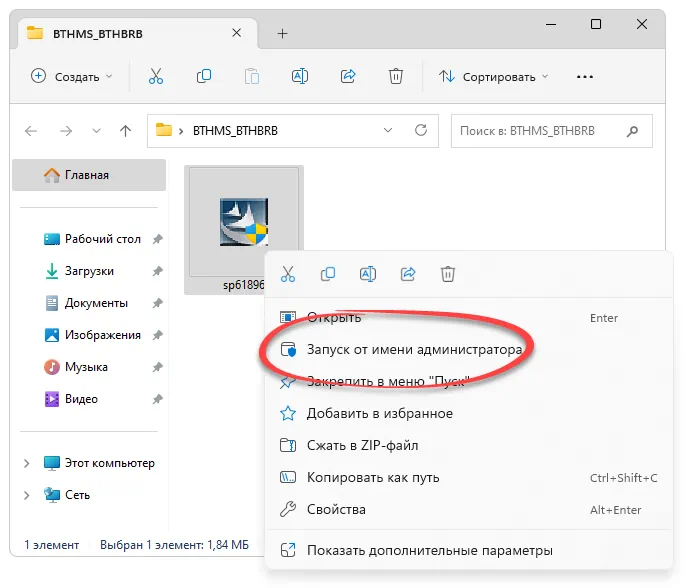Screen dimensions: 687x588
Task: Select Добавить в избранное
Action: coord(469,413)
